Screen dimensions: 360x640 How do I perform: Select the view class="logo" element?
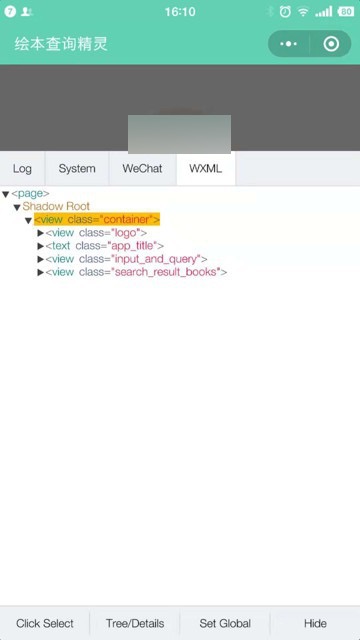coord(96,233)
